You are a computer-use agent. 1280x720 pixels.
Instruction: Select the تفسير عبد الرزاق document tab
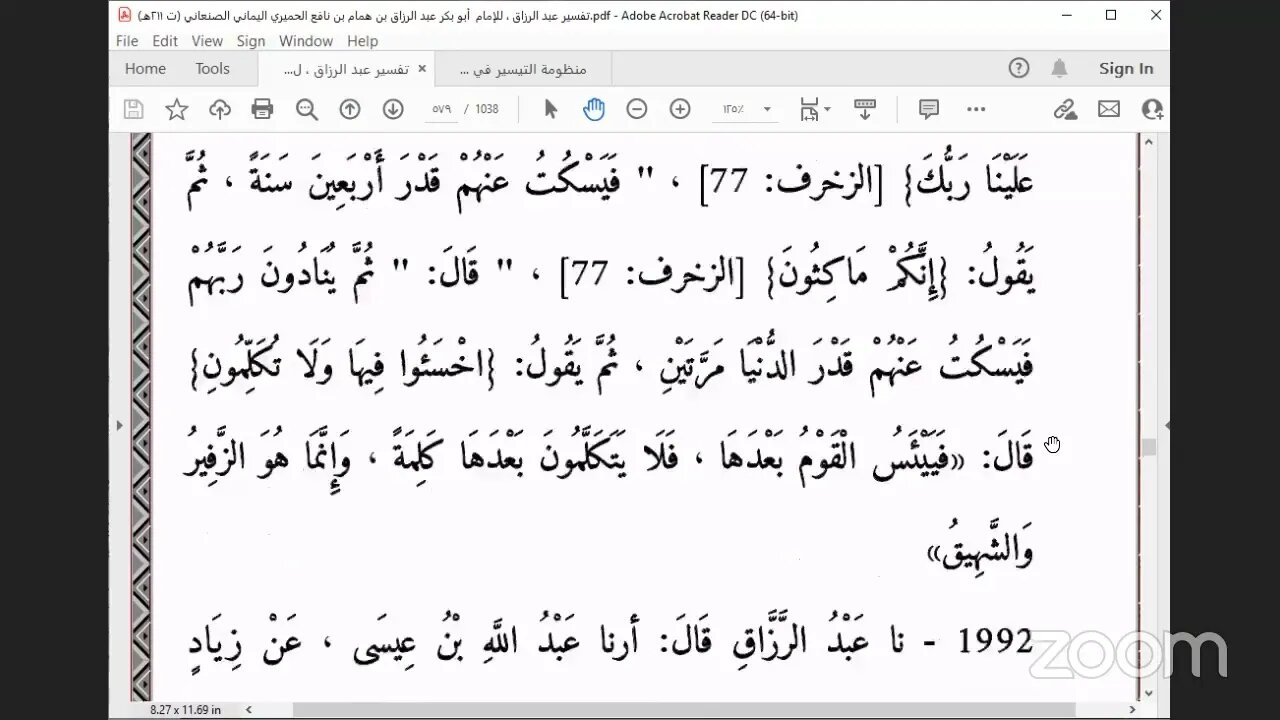(346, 69)
